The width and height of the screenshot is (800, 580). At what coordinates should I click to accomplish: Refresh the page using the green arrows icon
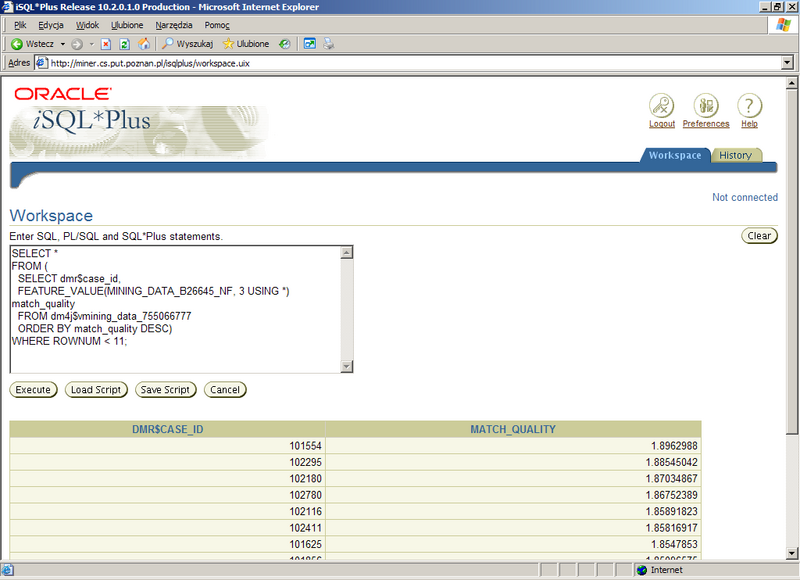coord(124,44)
